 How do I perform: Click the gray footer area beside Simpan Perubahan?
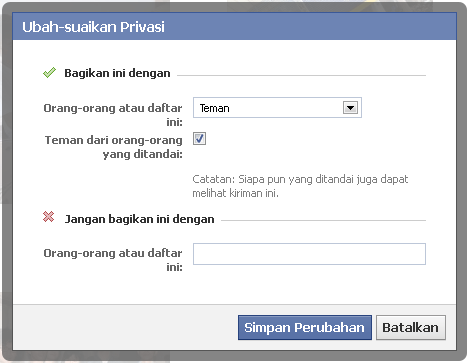[125, 327]
